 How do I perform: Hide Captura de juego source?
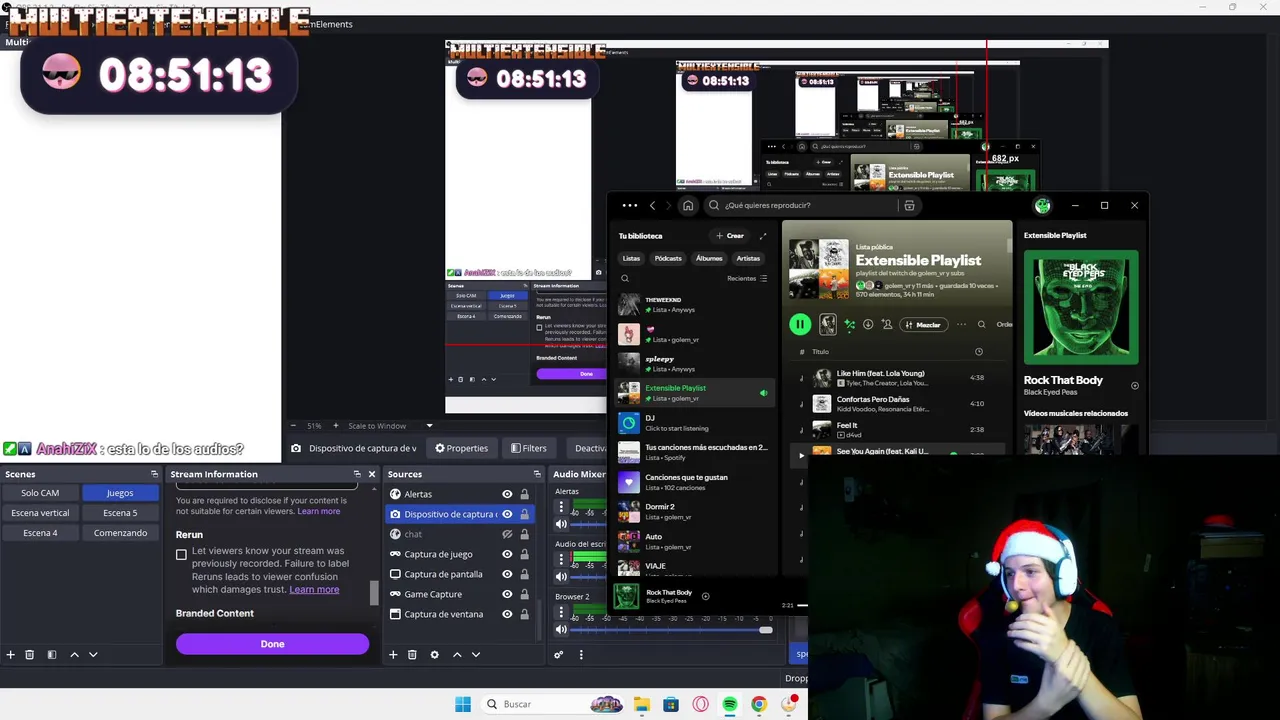click(x=507, y=554)
